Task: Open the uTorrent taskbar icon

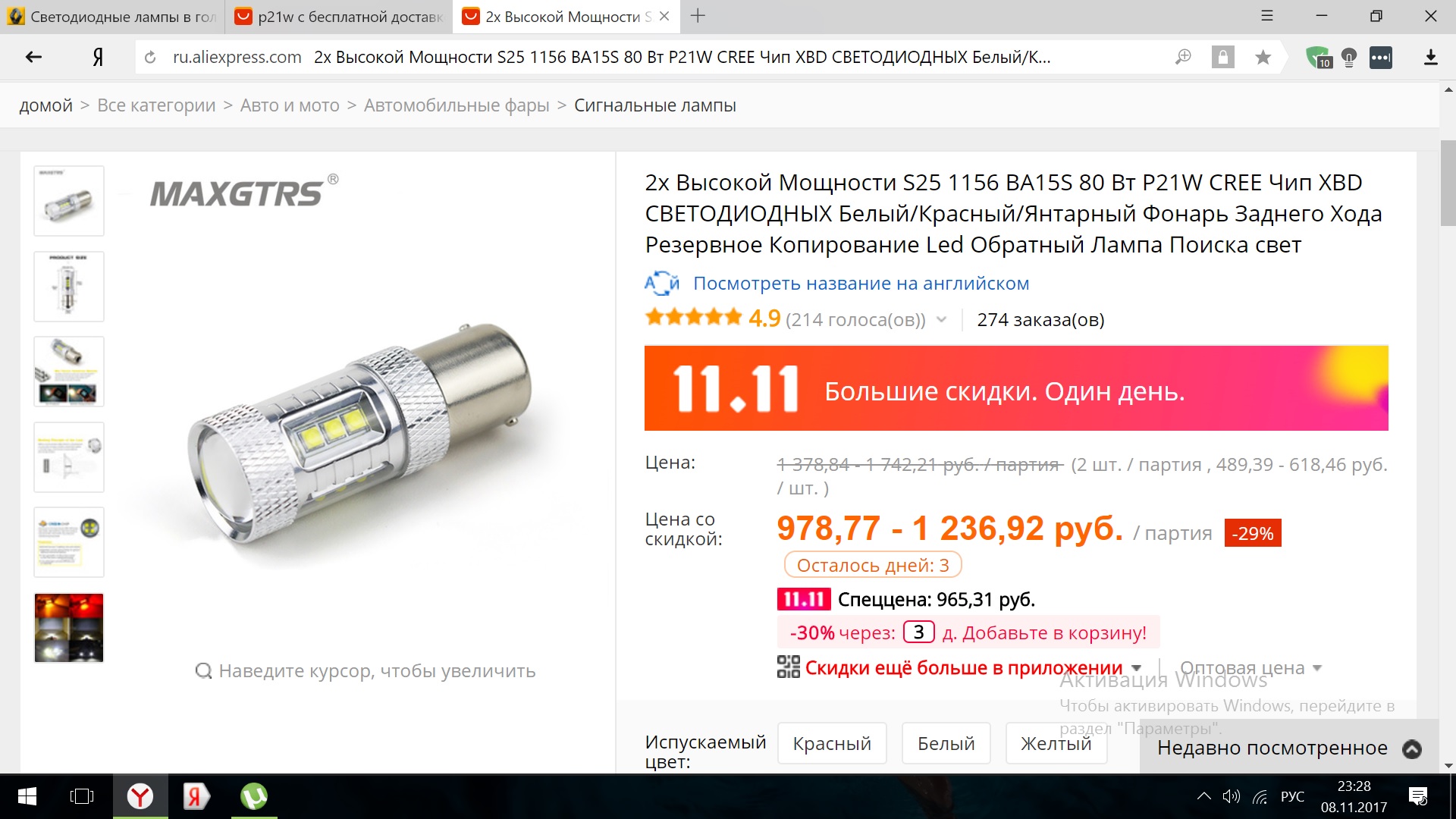Action: point(254,796)
